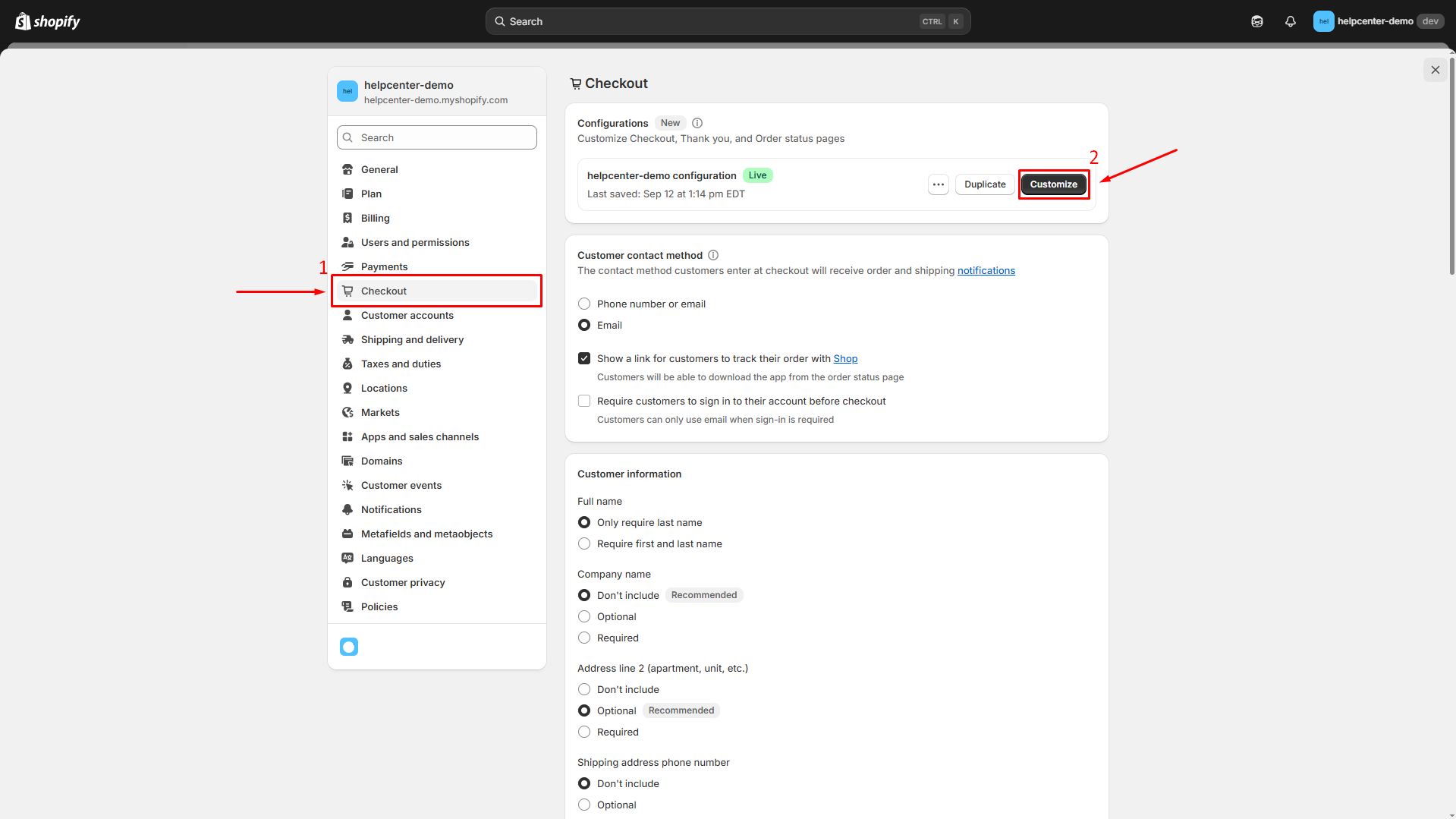Open the three-dot configuration options menu
Screen dimensions: 1456x819
939,184
